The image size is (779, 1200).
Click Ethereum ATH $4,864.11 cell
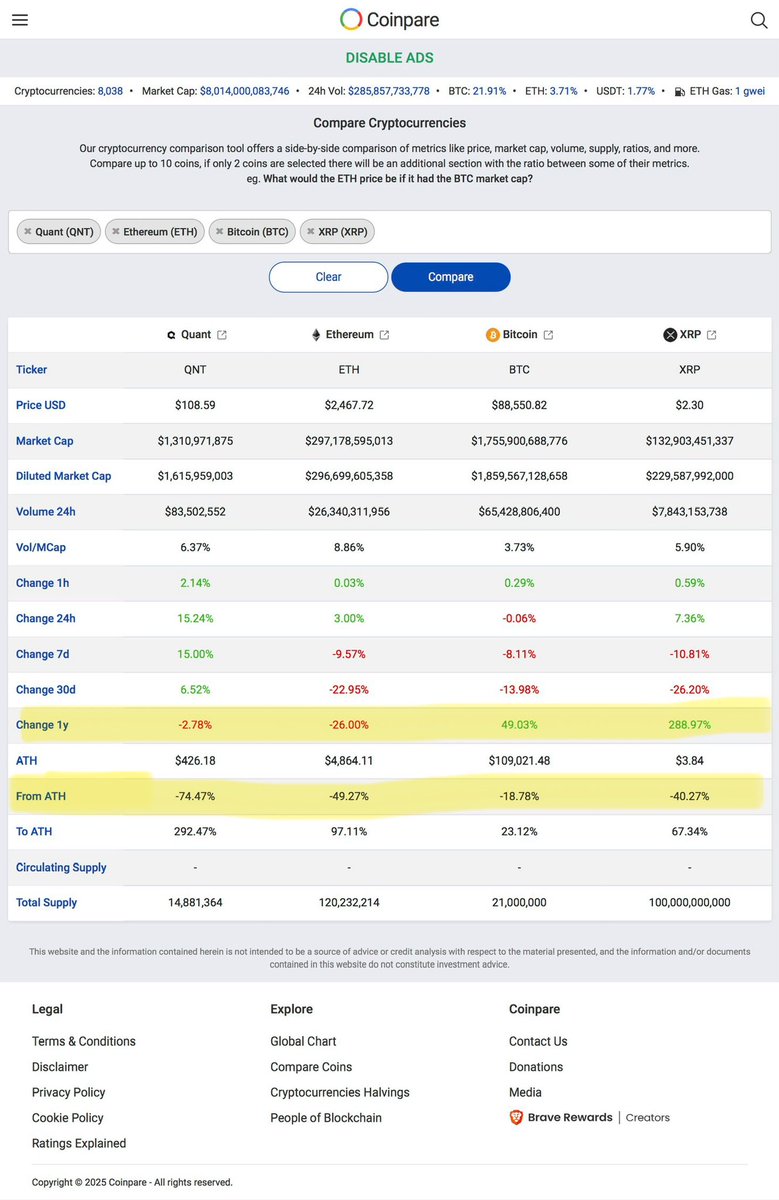[x=349, y=760]
